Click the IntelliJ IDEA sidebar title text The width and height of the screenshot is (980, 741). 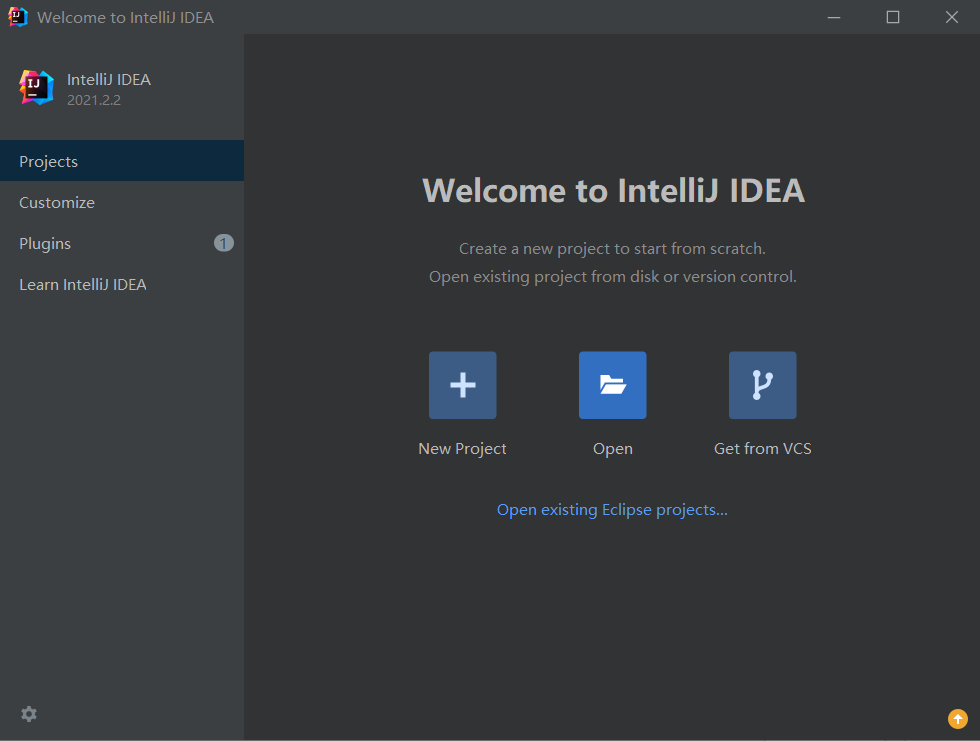pos(110,80)
